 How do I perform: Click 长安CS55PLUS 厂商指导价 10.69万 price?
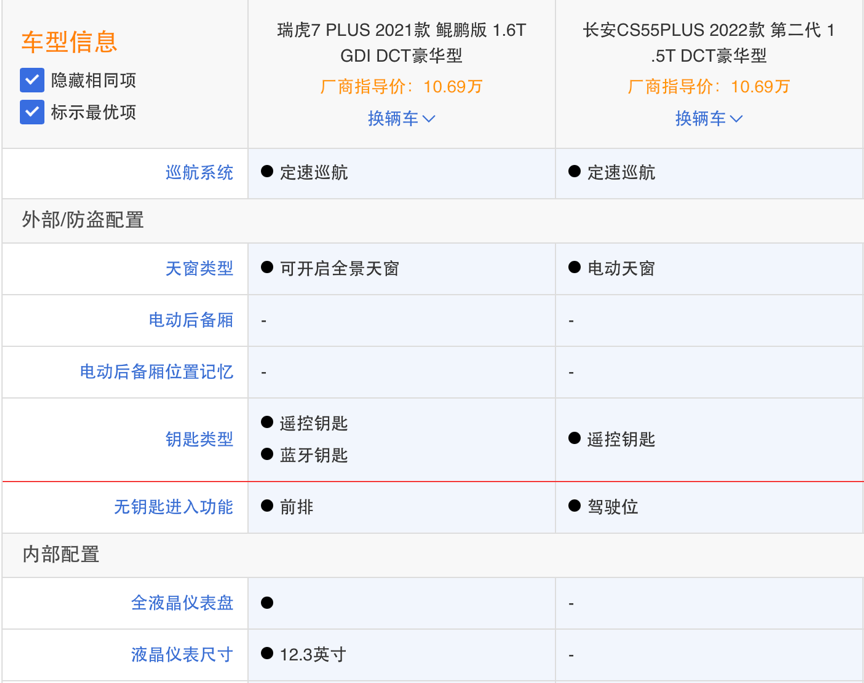(708, 87)
